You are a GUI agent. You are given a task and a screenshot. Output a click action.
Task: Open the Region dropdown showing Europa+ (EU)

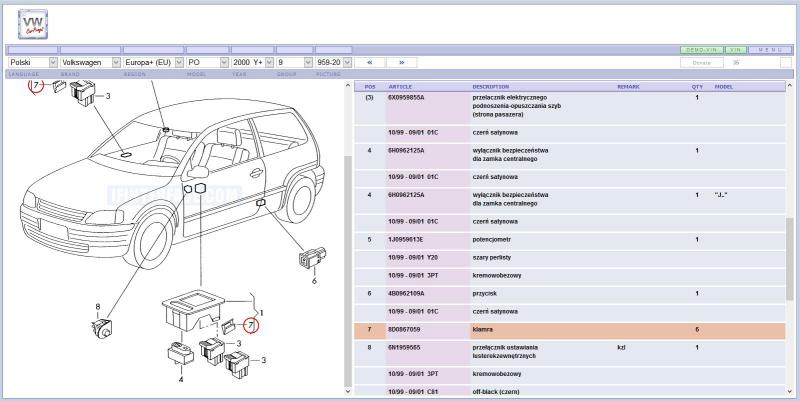pos(153,62)
